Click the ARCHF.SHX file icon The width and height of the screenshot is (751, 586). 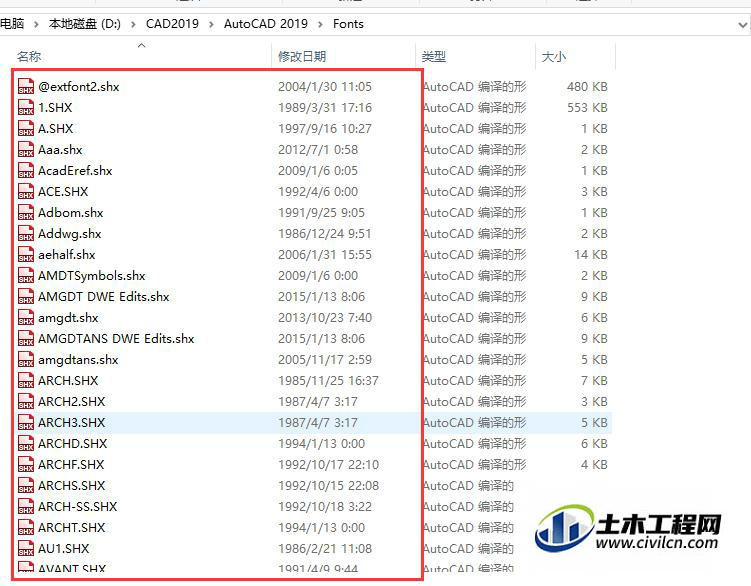pyautogui.click(x=26, y=464)
